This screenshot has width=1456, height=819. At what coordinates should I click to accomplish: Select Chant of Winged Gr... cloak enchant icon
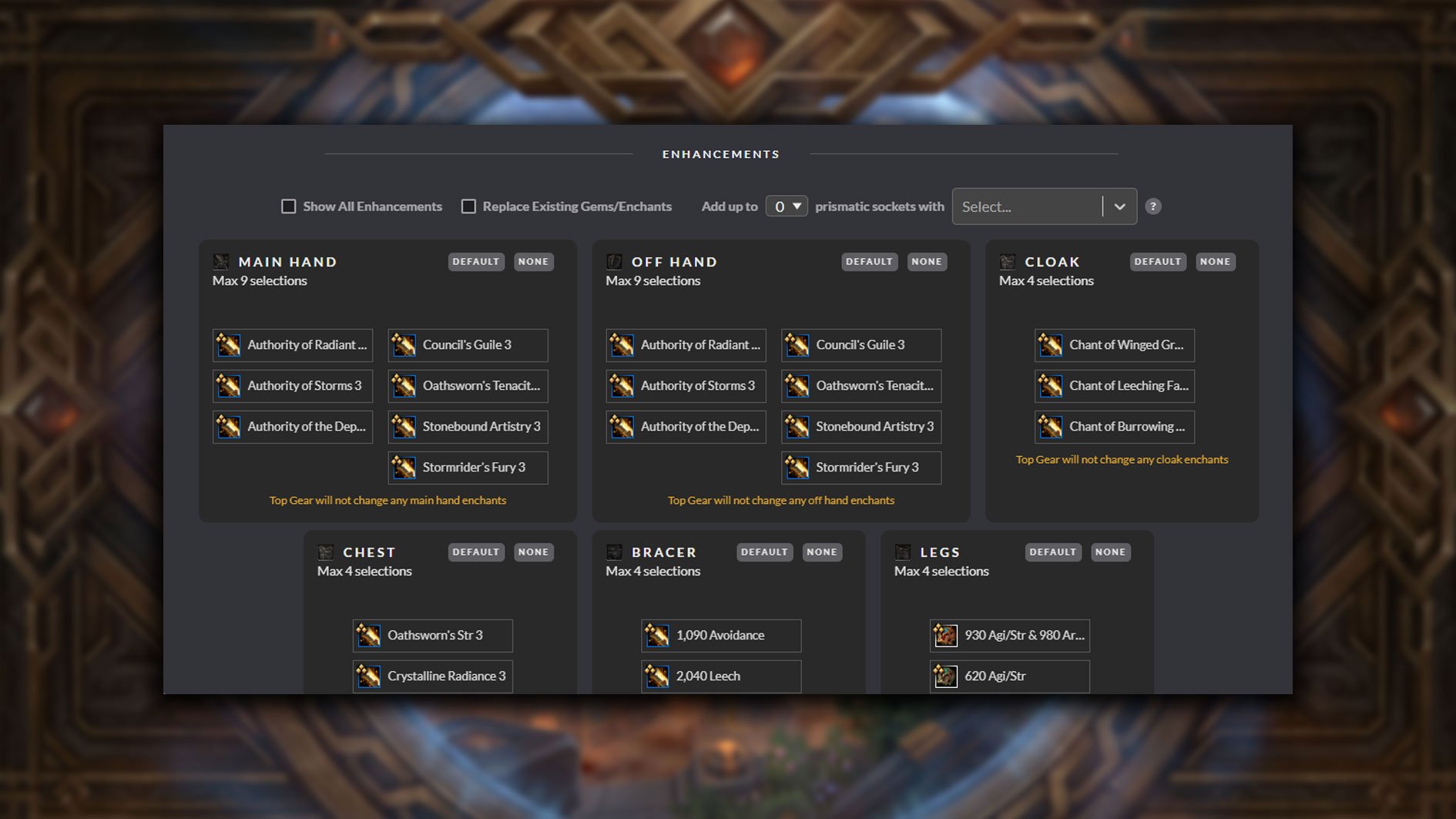tap(1050, 345)
